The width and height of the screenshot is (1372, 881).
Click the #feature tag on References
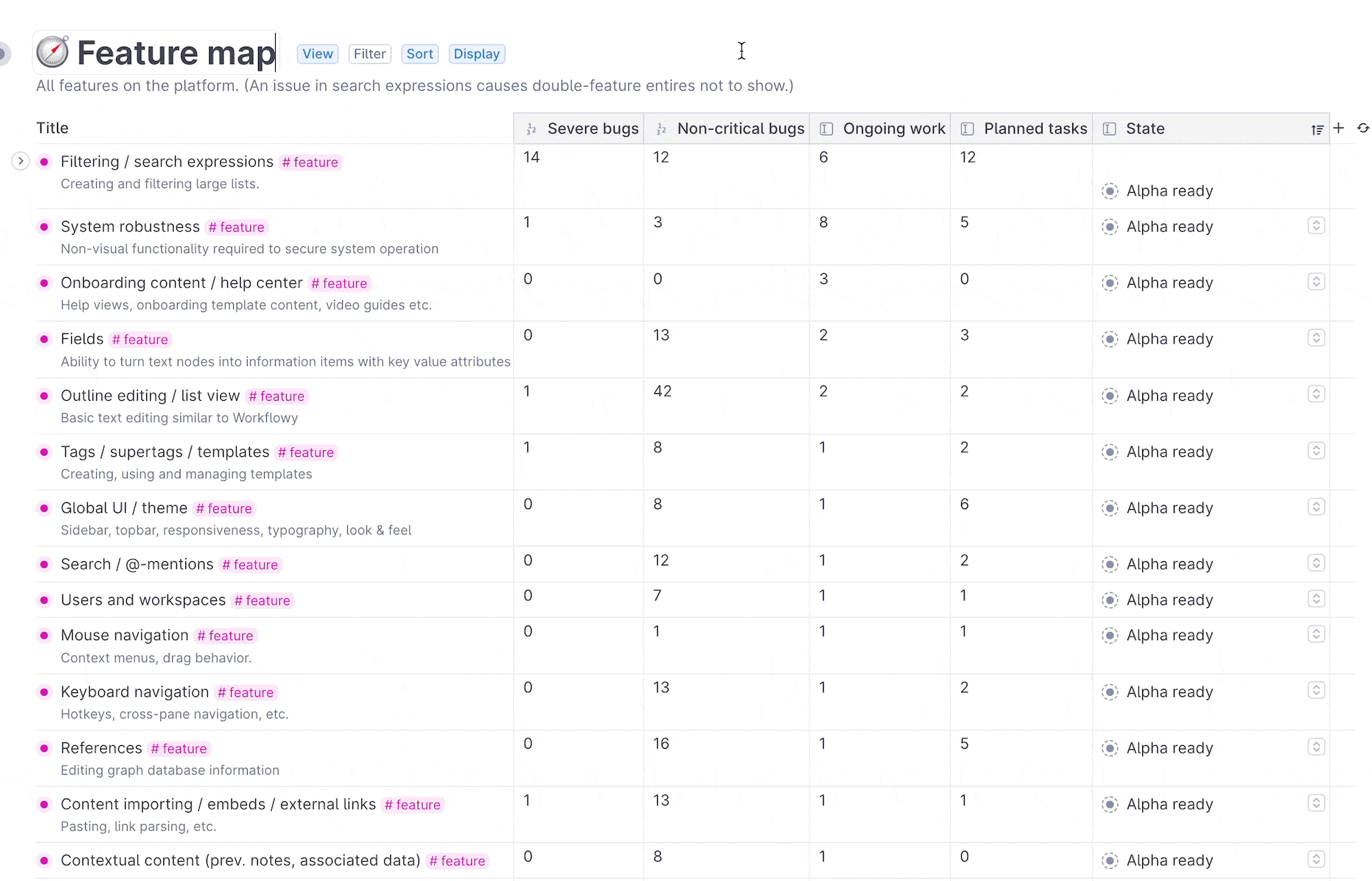point(179,749)
